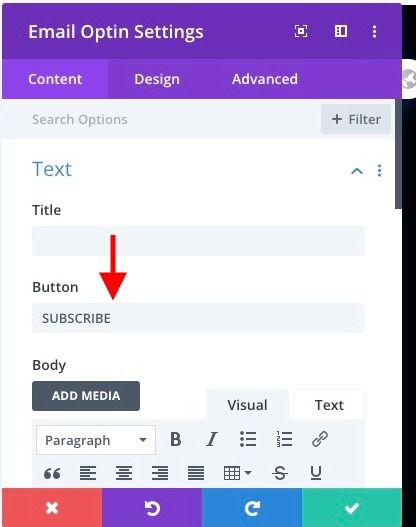The width and height of the screenshot is (416, 527).
Task: Click the Button text field containing SUBSCRIBE
Action: pos(198,318)
